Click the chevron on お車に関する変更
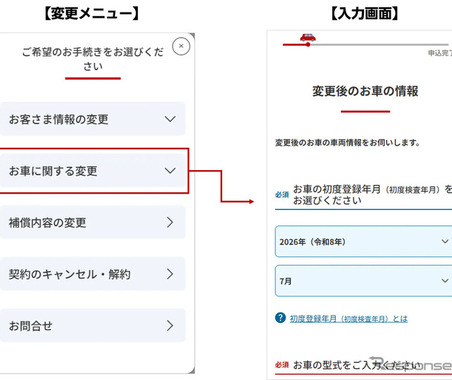Image resolution: width=452 pixels, height=380 pixels. click(x=170, y=171)
